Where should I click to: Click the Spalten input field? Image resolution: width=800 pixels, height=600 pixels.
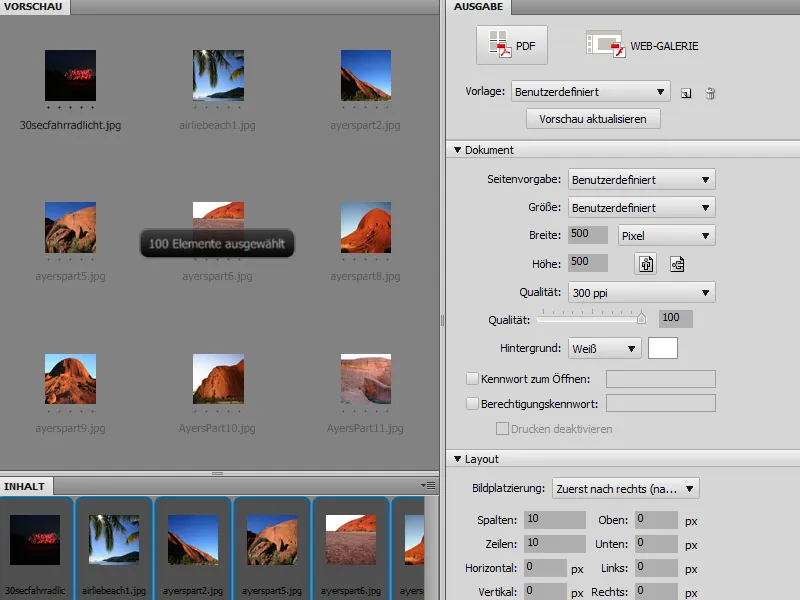tap(555, 519)
